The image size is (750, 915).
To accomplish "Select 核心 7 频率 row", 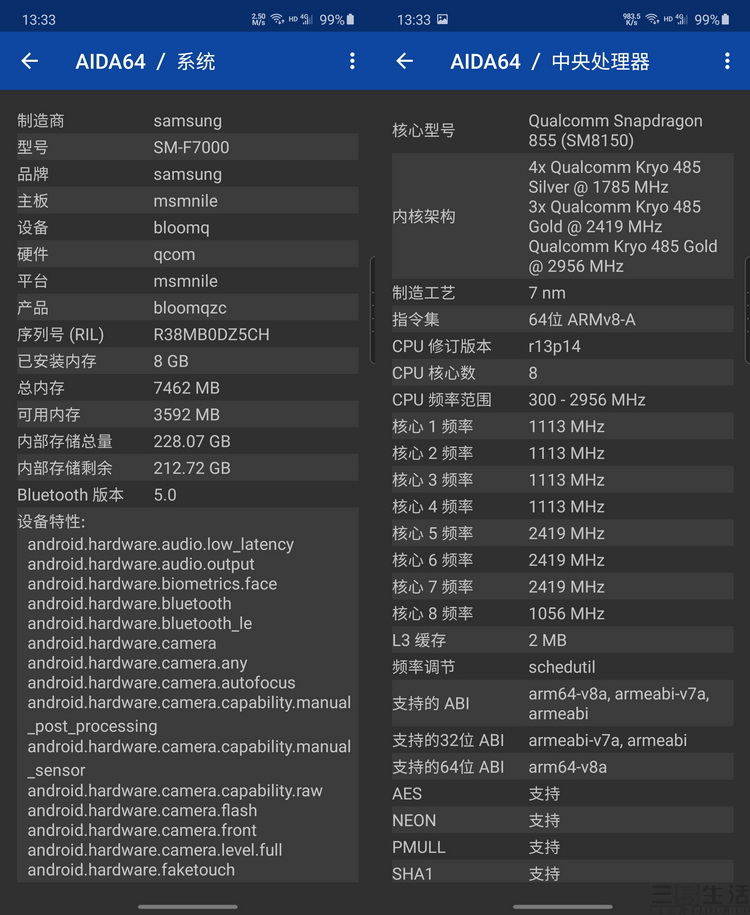I will click(563, 586).
